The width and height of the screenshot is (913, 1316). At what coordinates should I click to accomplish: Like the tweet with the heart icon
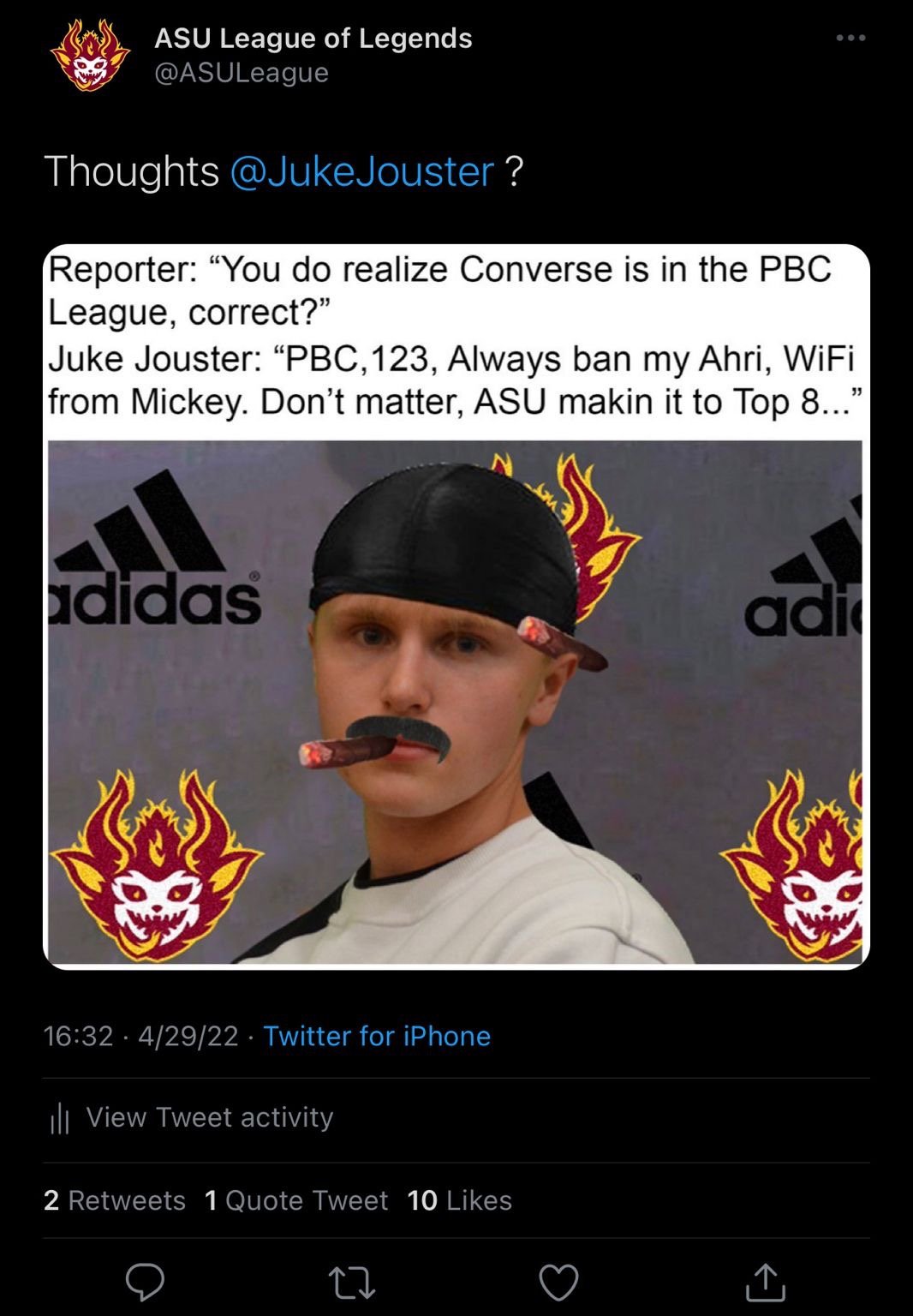click(x=558, y=1283)
